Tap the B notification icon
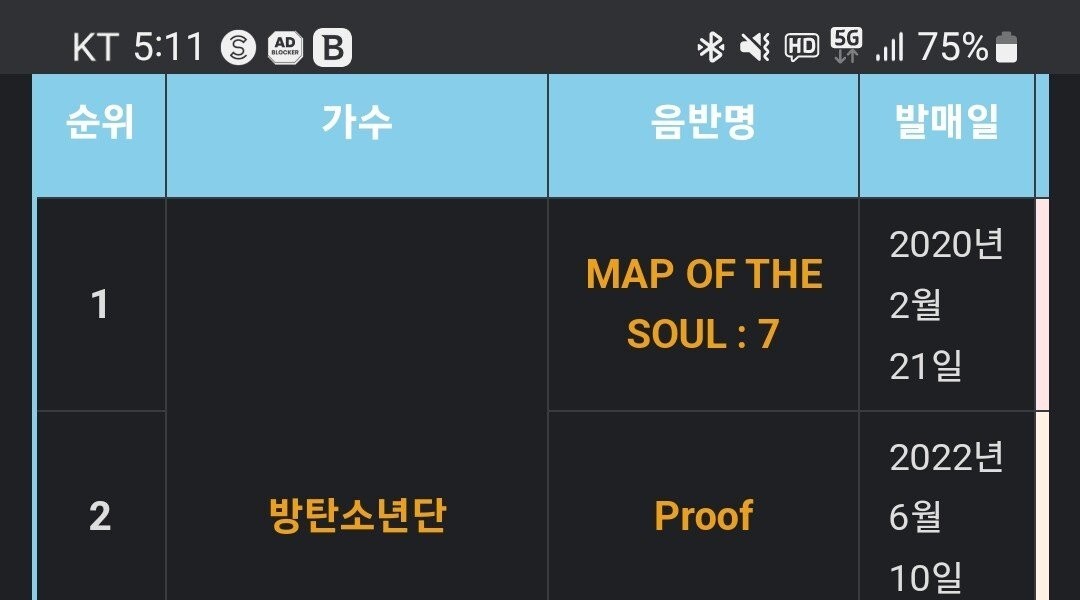The height and width of the screenshot is (600, 1080). 332,47
